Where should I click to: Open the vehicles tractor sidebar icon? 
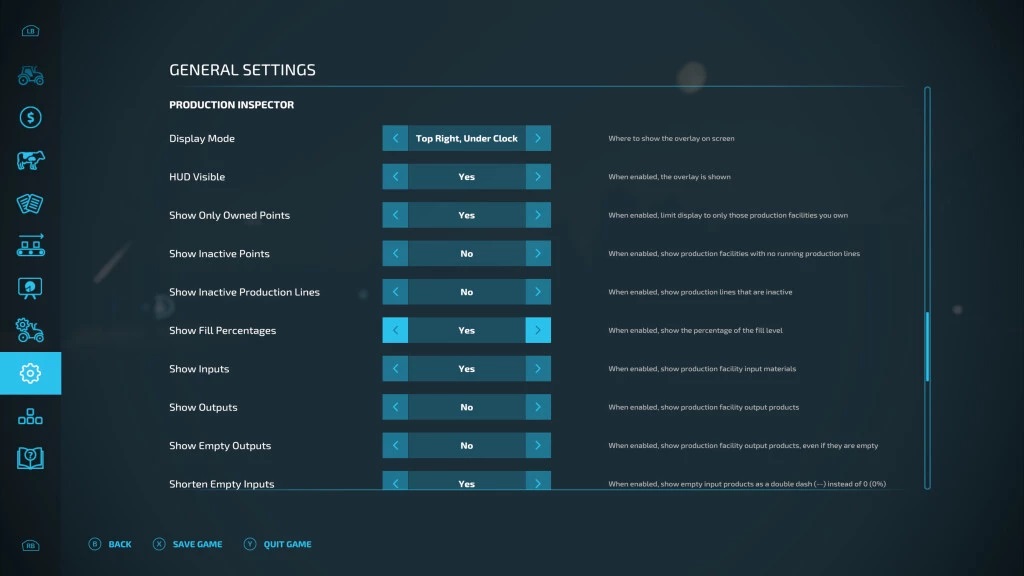(x=30, y=75)
